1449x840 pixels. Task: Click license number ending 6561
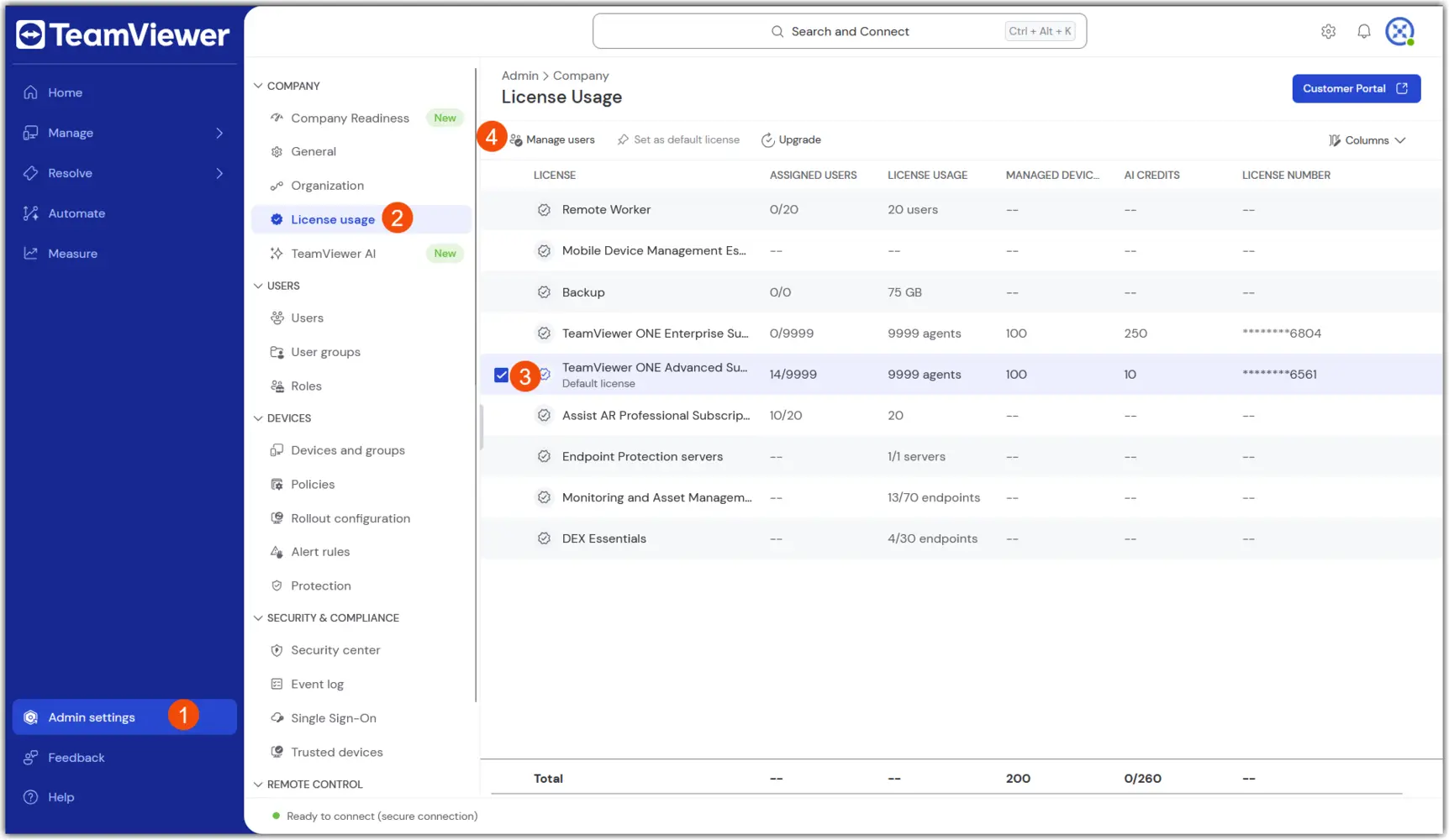tap(1279, 375)
